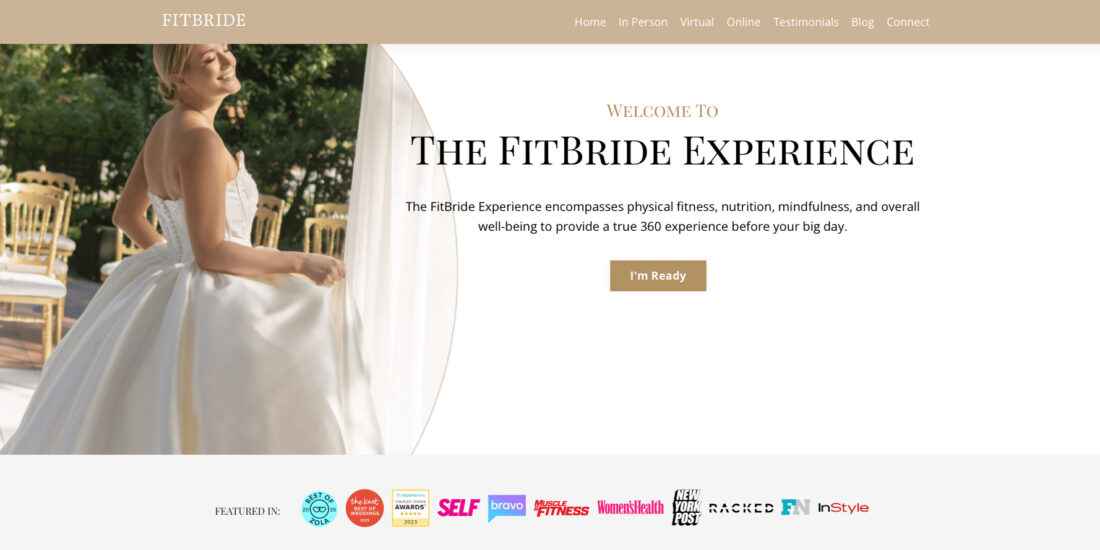This screenshot has height=550, width=1100.
Task: Click the Connect navigation link
Action: pyautogui.click(x=908, y=22)
